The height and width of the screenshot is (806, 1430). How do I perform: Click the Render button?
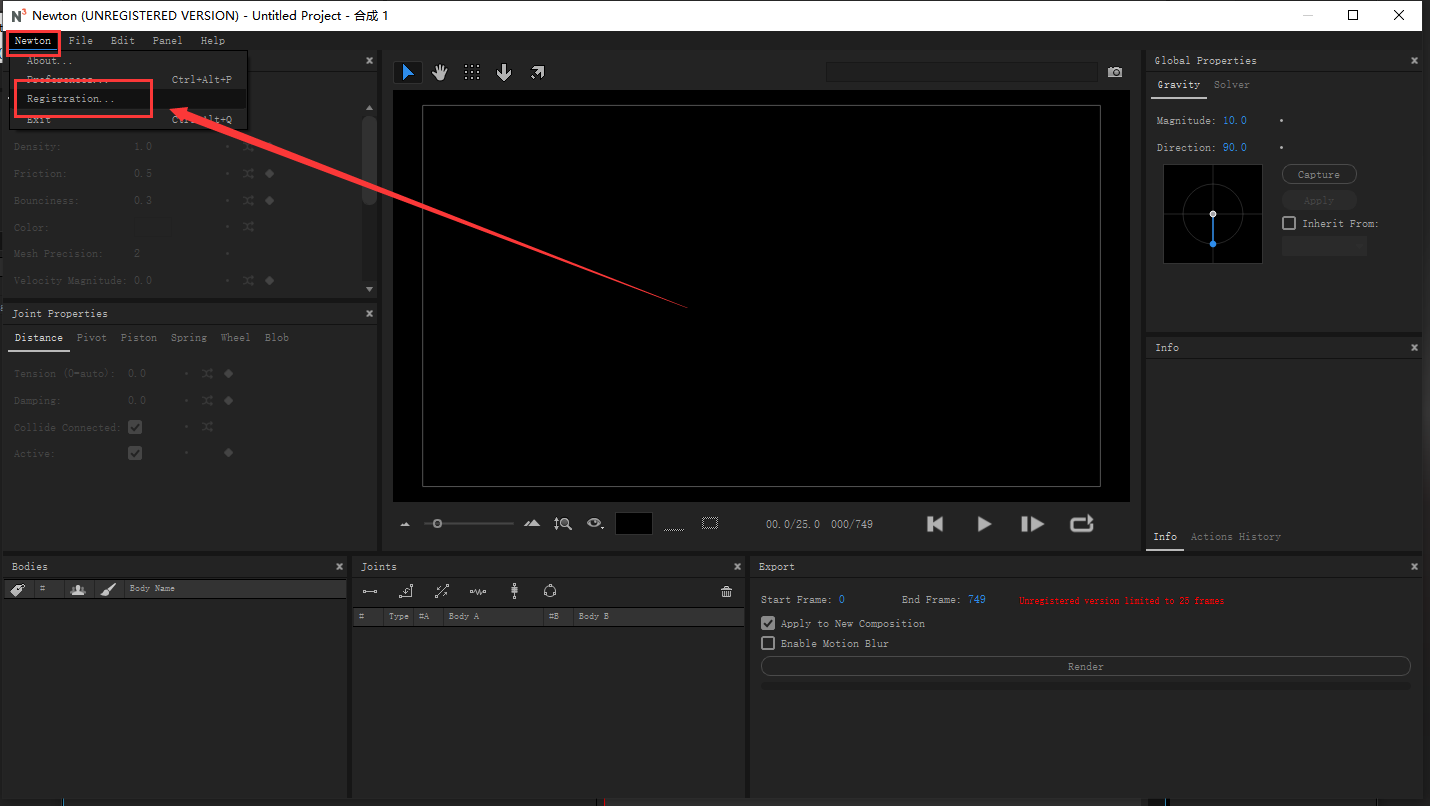1085,666
